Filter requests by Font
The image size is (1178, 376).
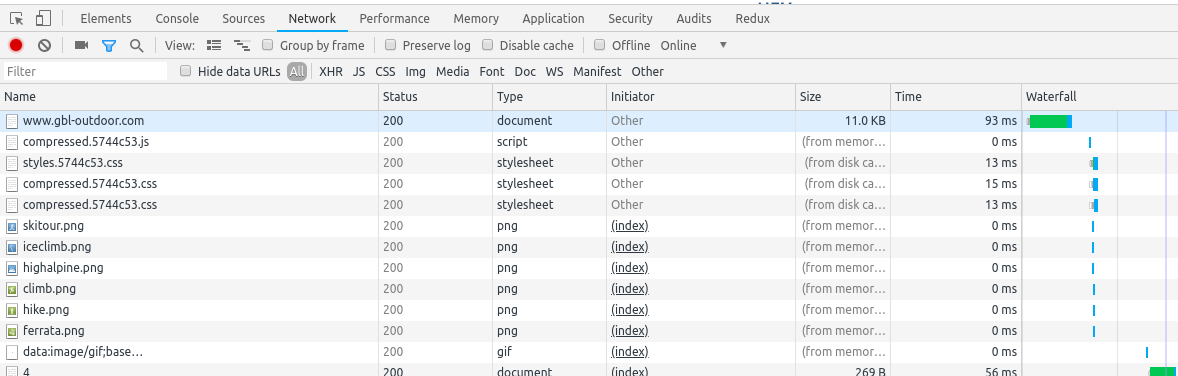pos(491,71)
